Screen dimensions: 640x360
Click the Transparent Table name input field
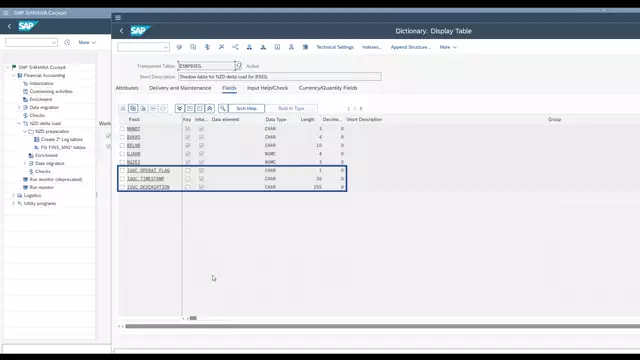tap(207, 66)
